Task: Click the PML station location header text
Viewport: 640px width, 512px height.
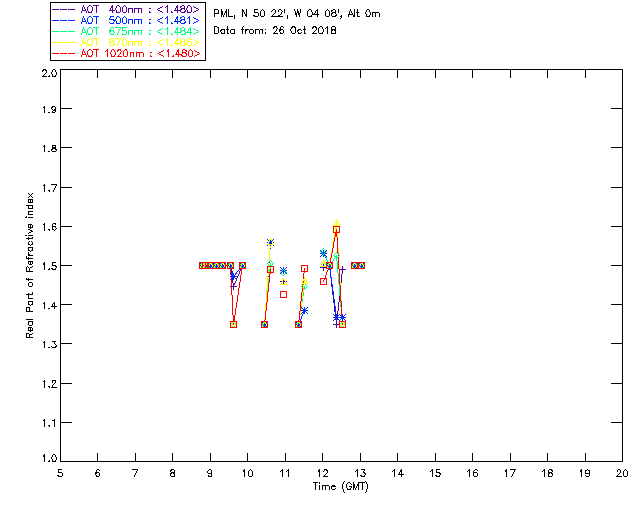Action: (297, 14)
